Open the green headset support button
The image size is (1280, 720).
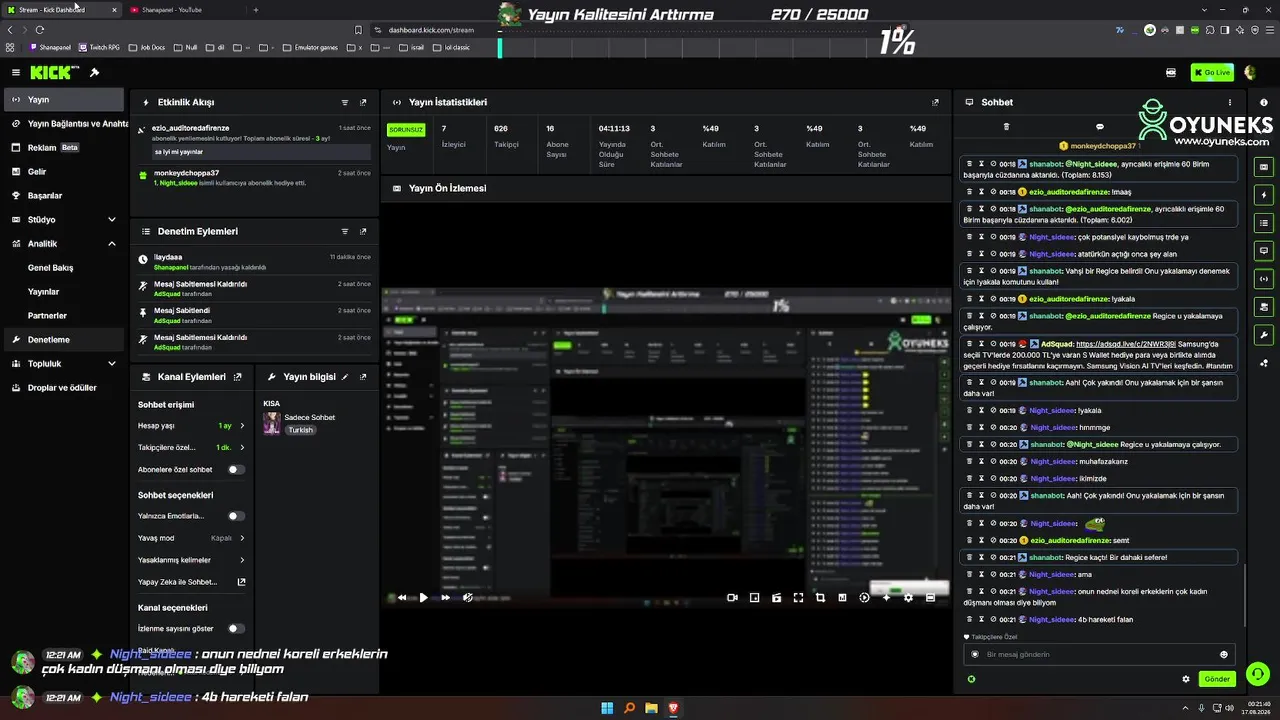pos(1258,674)
